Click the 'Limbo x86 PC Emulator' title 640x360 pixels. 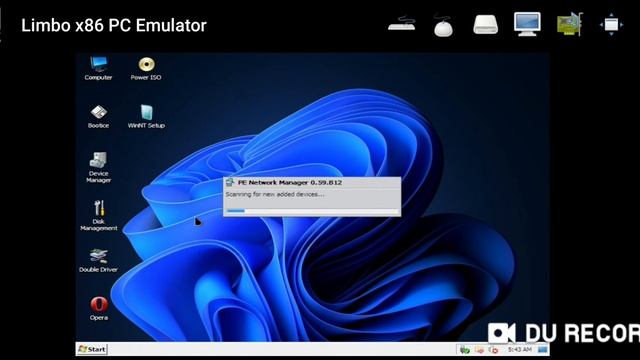[114, 25]
